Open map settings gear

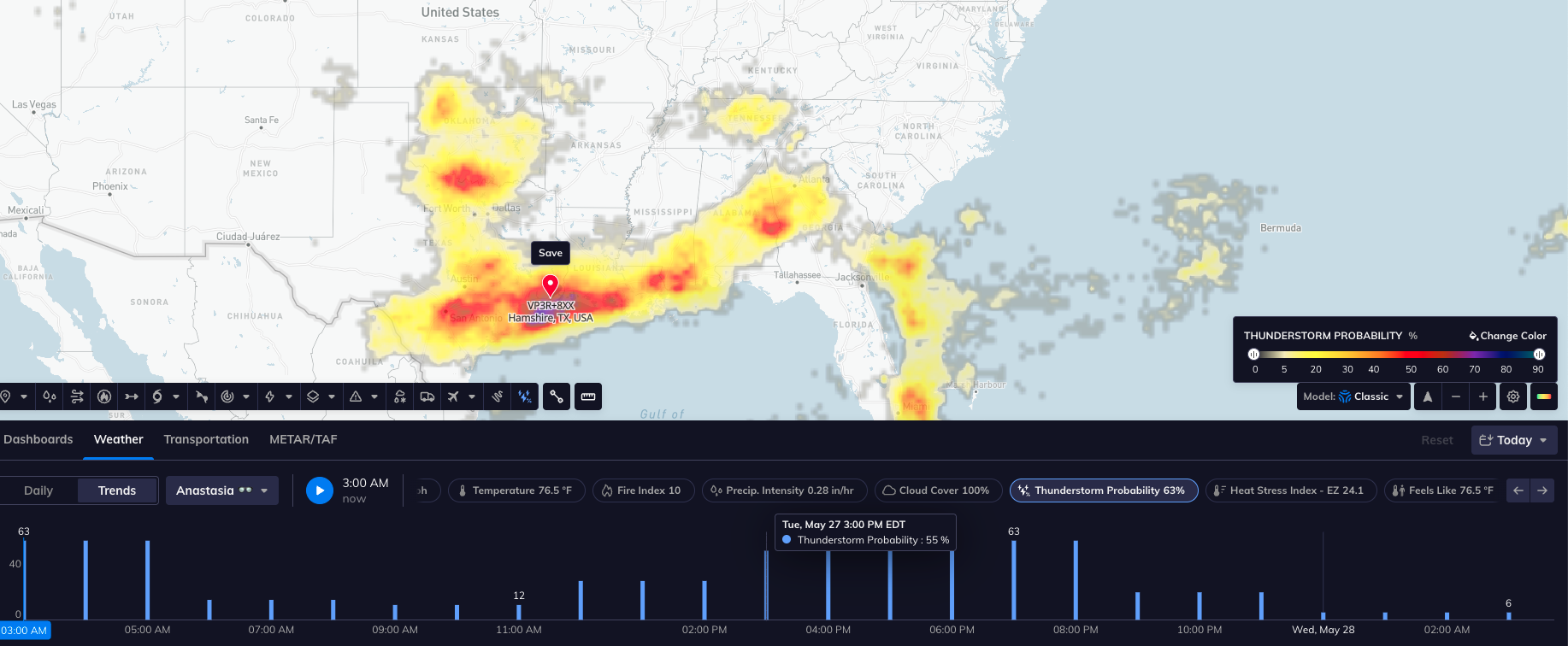click(1513, 396)
